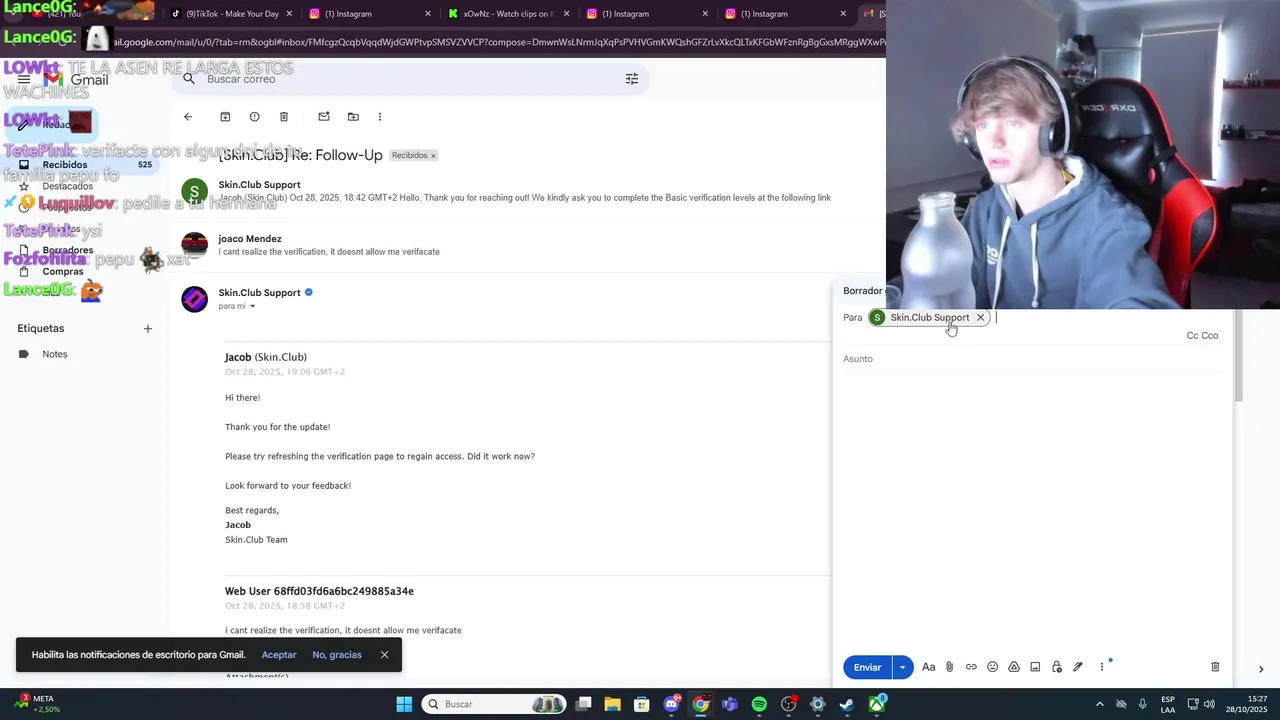1280x720 pixels.
Task: Open Task View in the taskbar
Action: click(x=584, y=704)
